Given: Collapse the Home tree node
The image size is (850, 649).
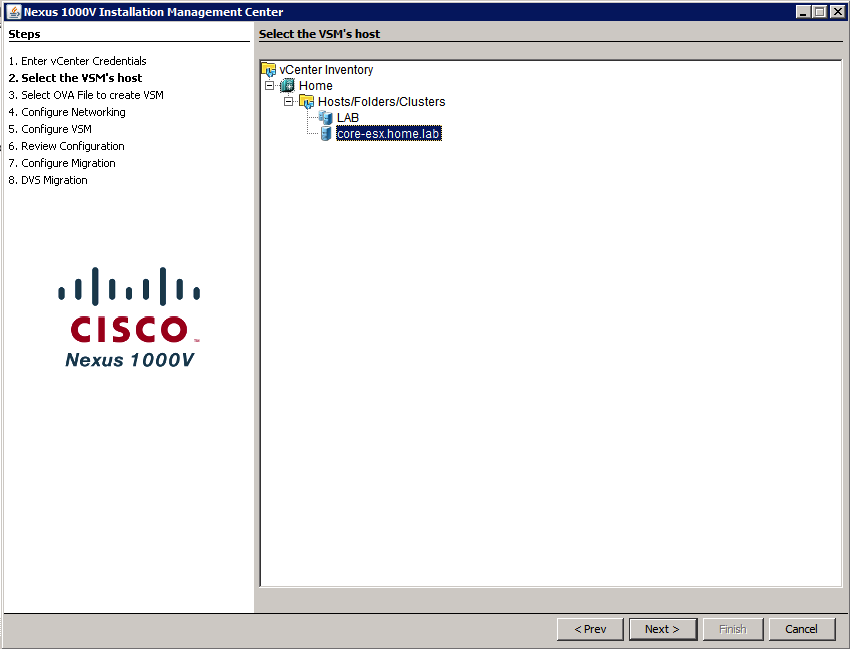Looking at the screenshot, I should 269,86.
